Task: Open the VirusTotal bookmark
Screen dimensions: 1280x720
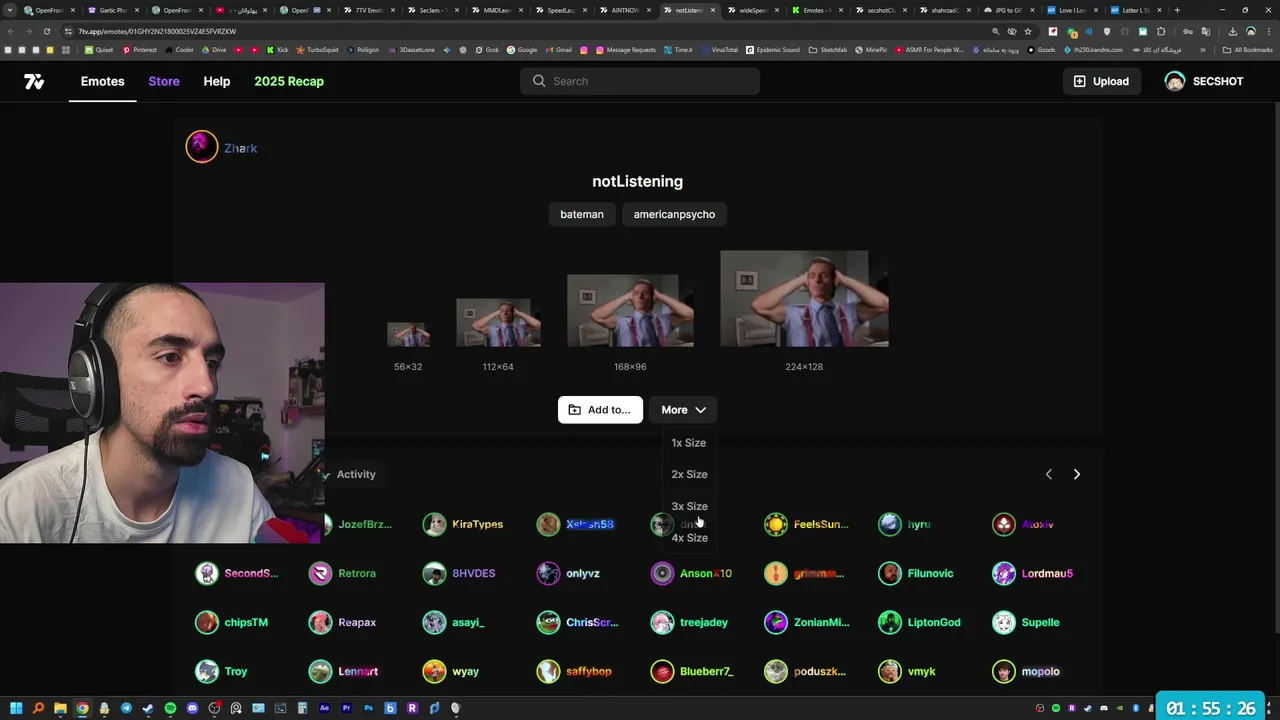Action: 719,49
